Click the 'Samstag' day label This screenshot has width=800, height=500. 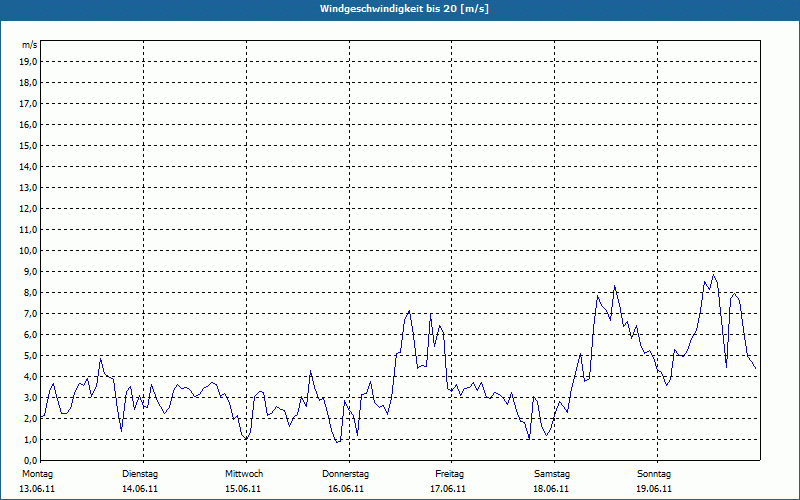tap(552, 474)
